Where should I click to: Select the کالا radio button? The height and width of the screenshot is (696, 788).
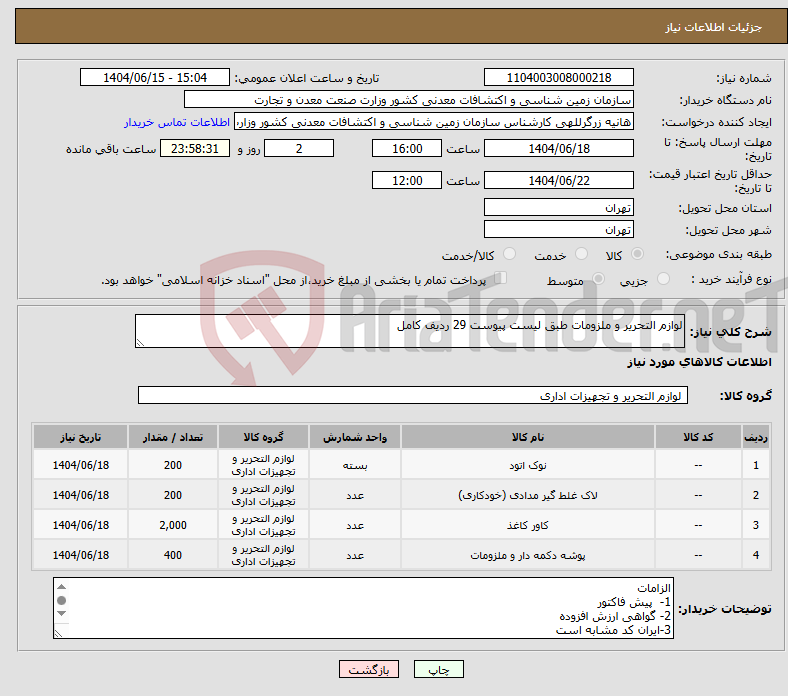coord(638,255)
